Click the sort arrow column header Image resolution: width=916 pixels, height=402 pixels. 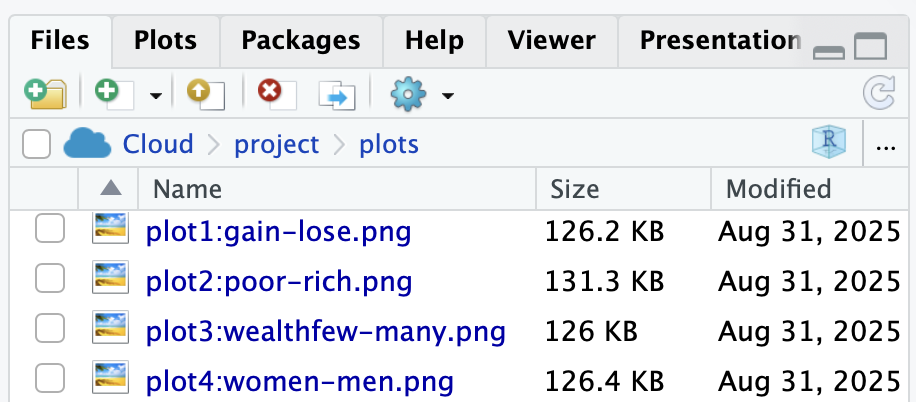click(110, 188)
